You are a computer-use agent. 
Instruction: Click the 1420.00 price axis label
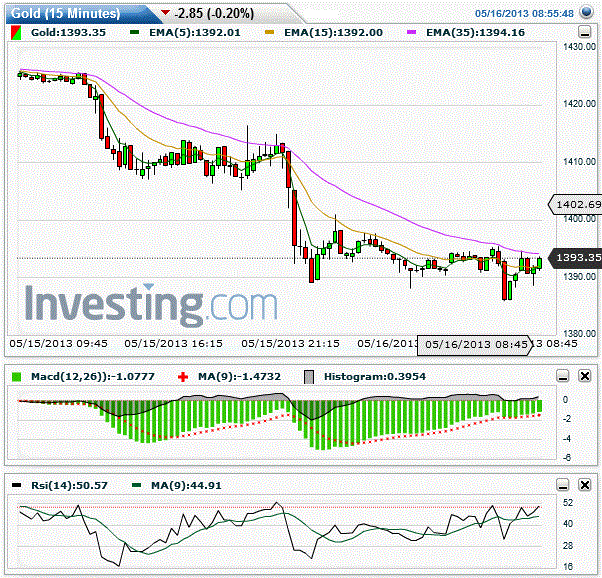pos(579,104)
